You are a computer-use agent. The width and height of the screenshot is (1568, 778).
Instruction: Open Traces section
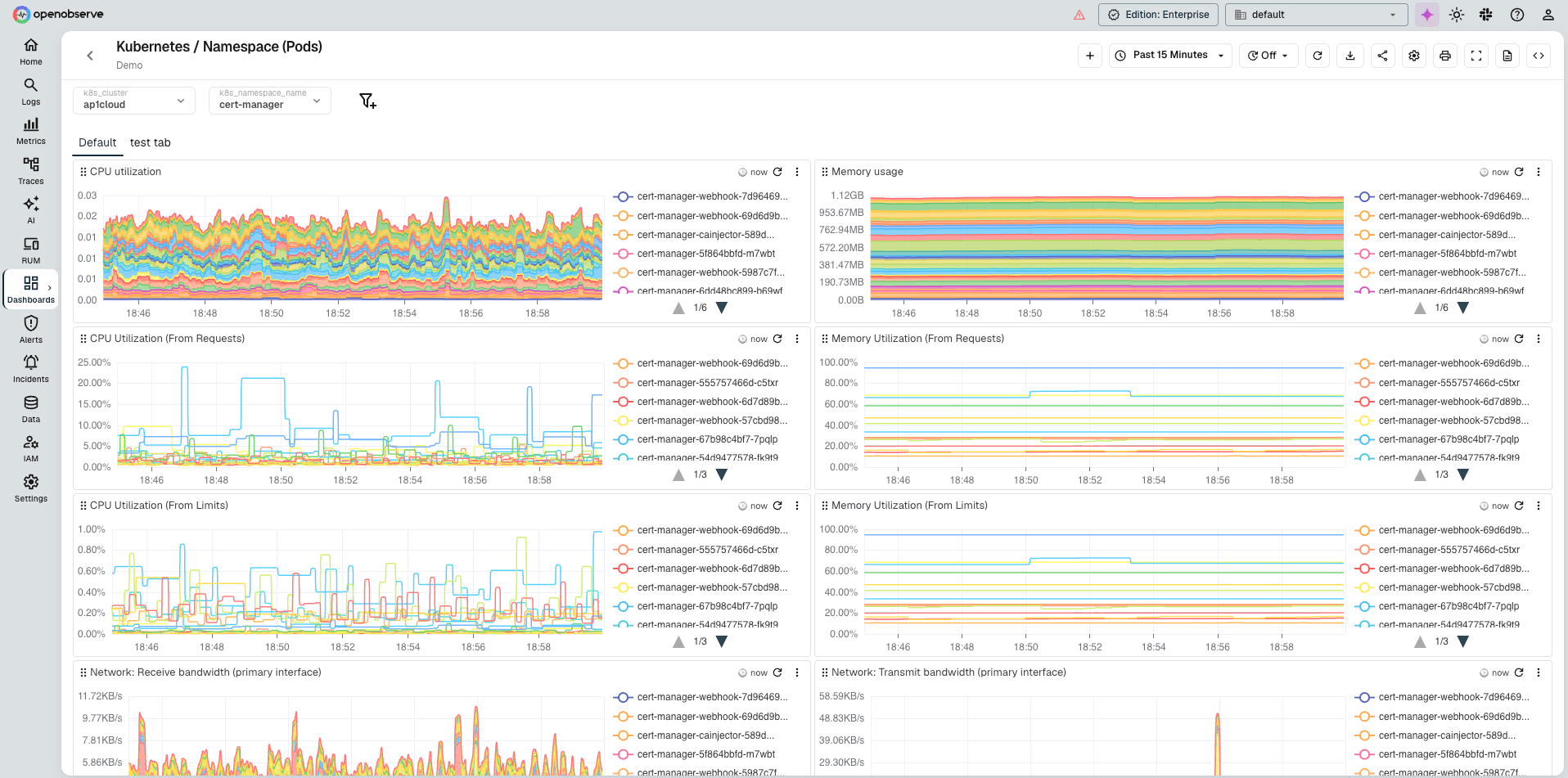(x=31, y=171)
